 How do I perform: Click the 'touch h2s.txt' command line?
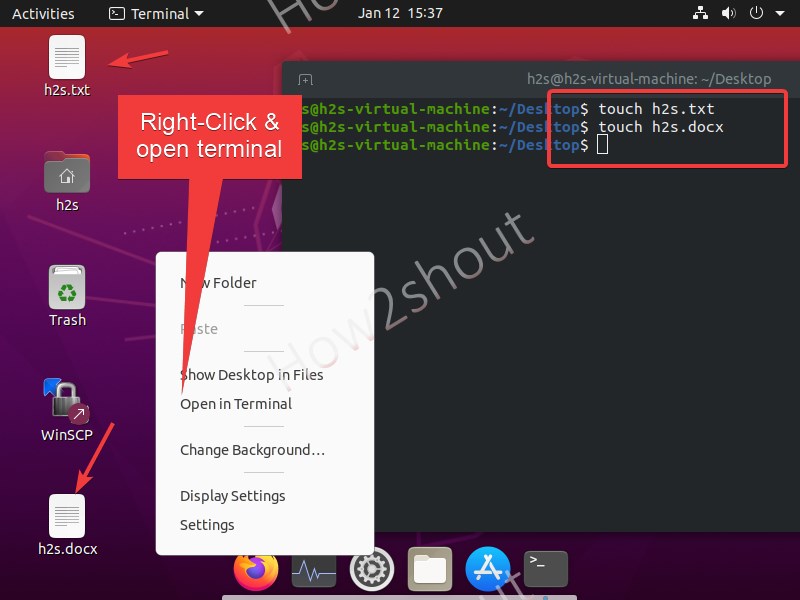pos(656,109)
